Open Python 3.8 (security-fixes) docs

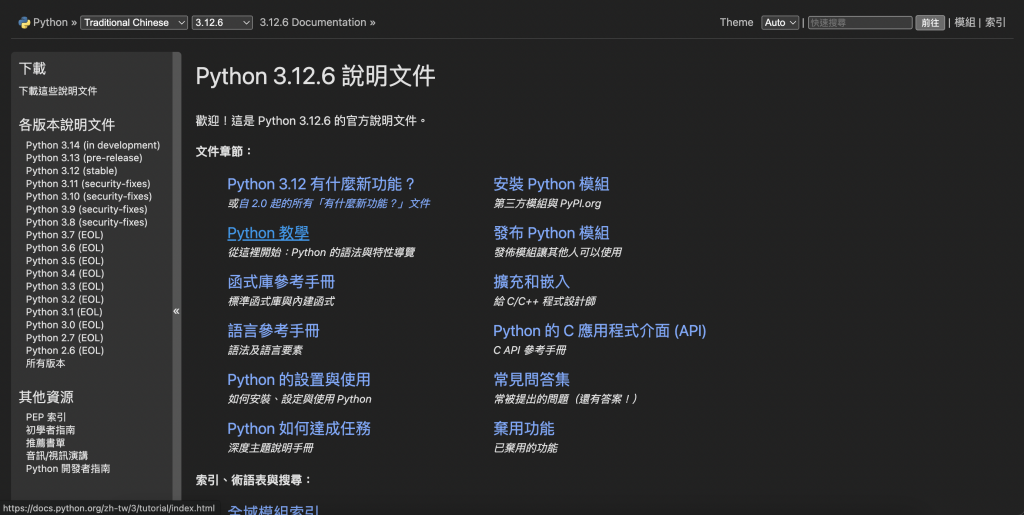[x=87, y=222]
